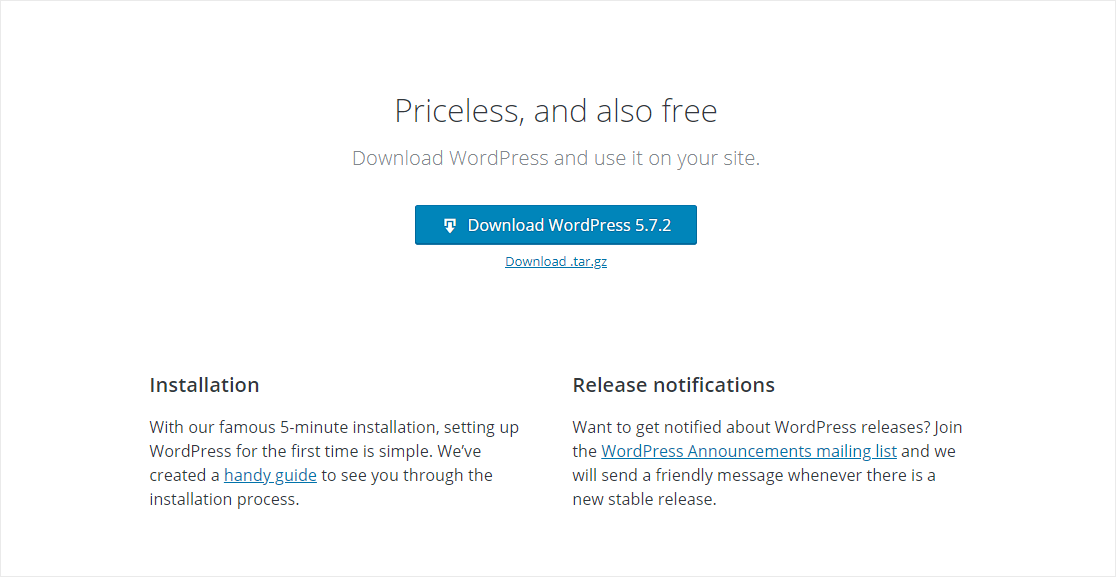This screenshot has width=1116, height=577.
Task: Click the Release notifications heading
Action: (x=673, y=385)
